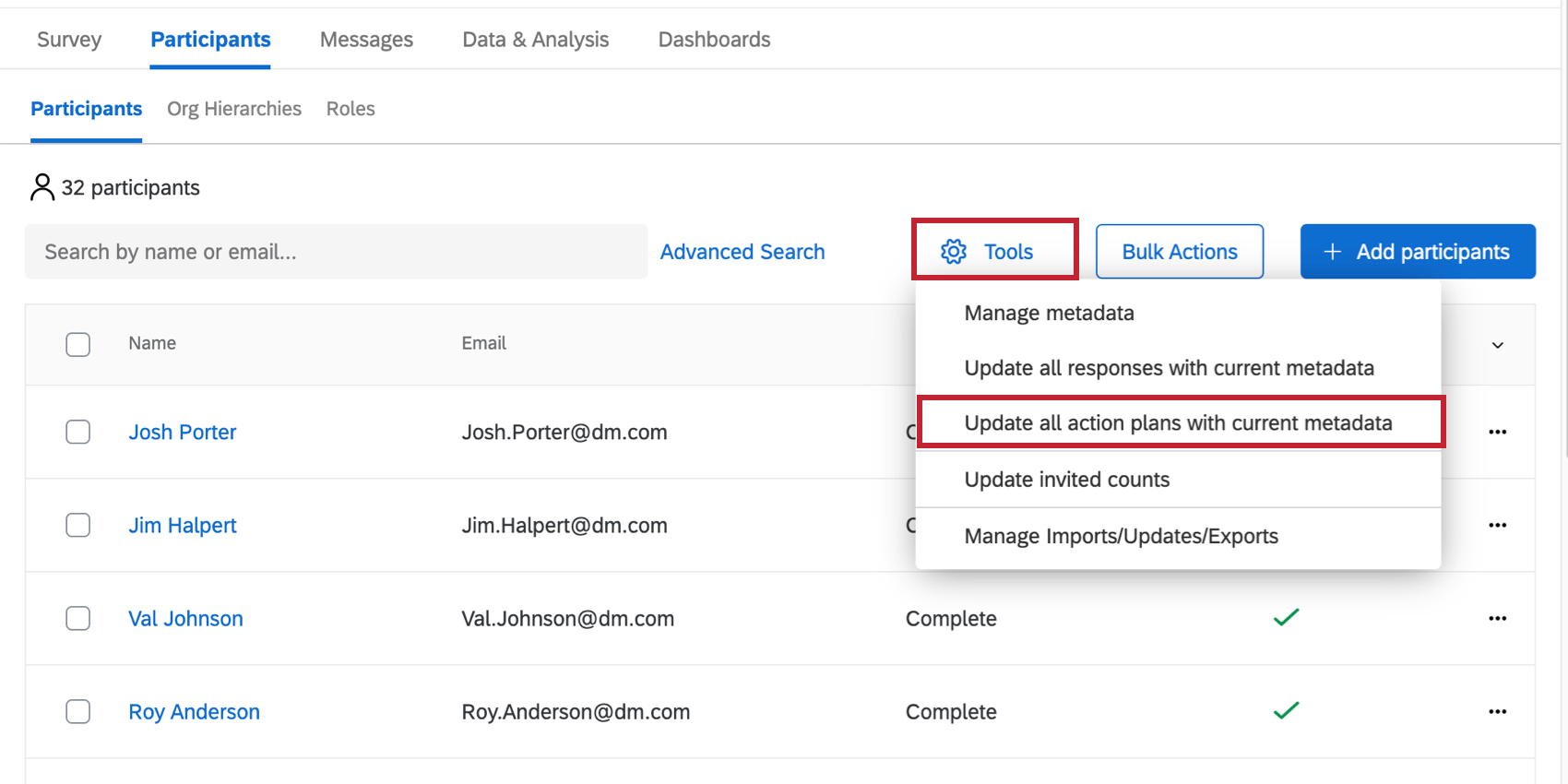Image resolution: width=1568 pixels, height=784 pixels.
Task: Open the Data & Analysis tab
Action: coord(535,40)
